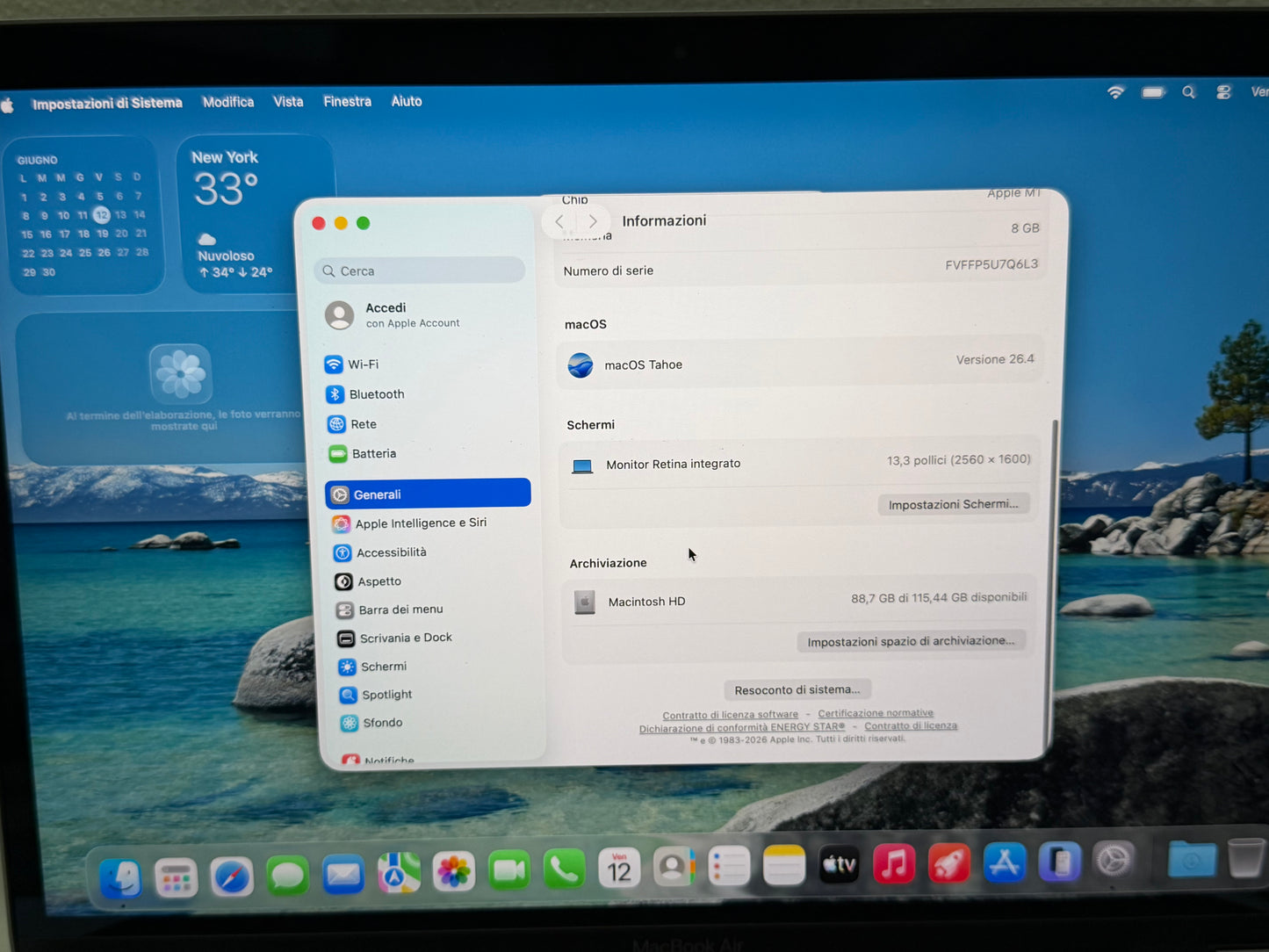Open Spotlight search in menu bar
This screenshot has height=952, width=1269.
(x=1188, y=92)
